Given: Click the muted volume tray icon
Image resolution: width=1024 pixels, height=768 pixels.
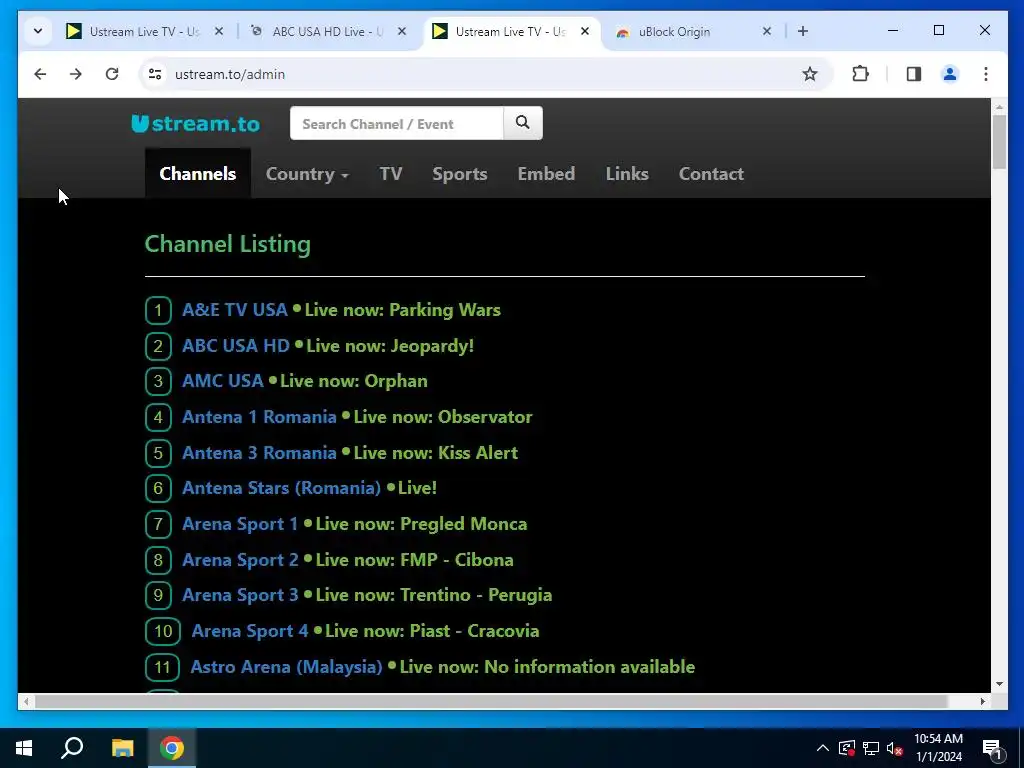Looking at the screenshot, I should pos(895,748).
